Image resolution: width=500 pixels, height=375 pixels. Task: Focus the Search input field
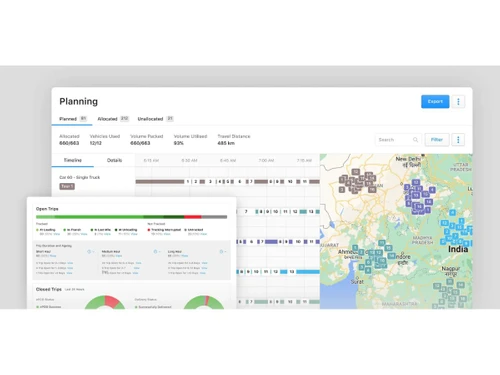click(x=398, y=140)
